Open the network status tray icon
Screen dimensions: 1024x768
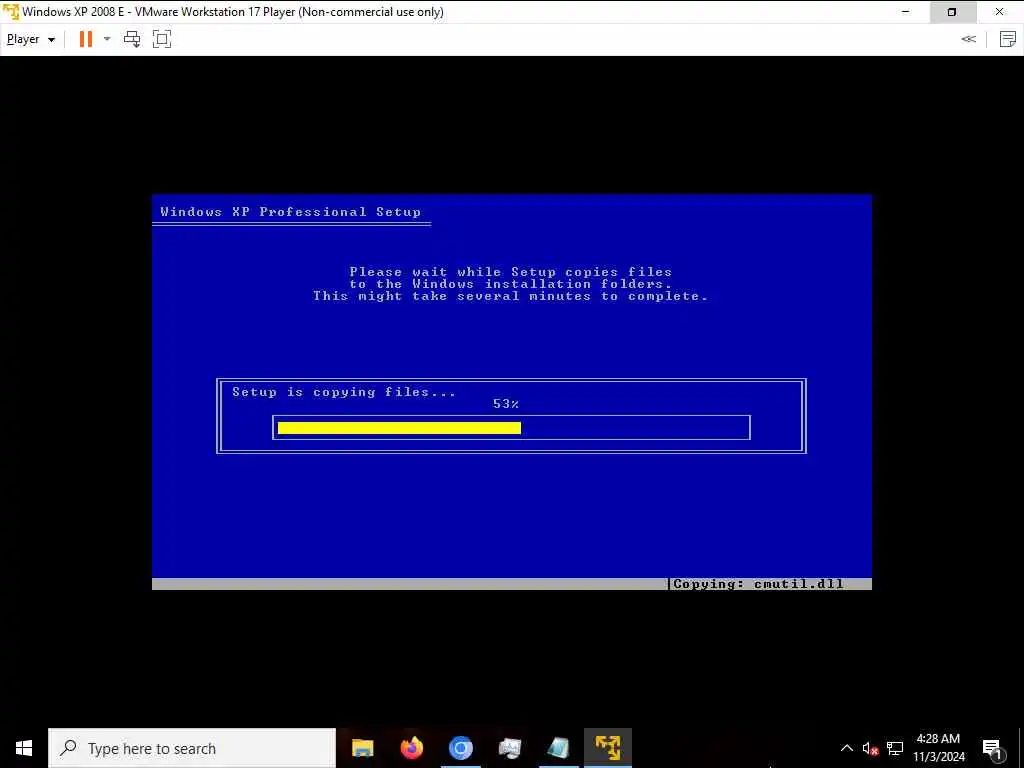[895, 748]
